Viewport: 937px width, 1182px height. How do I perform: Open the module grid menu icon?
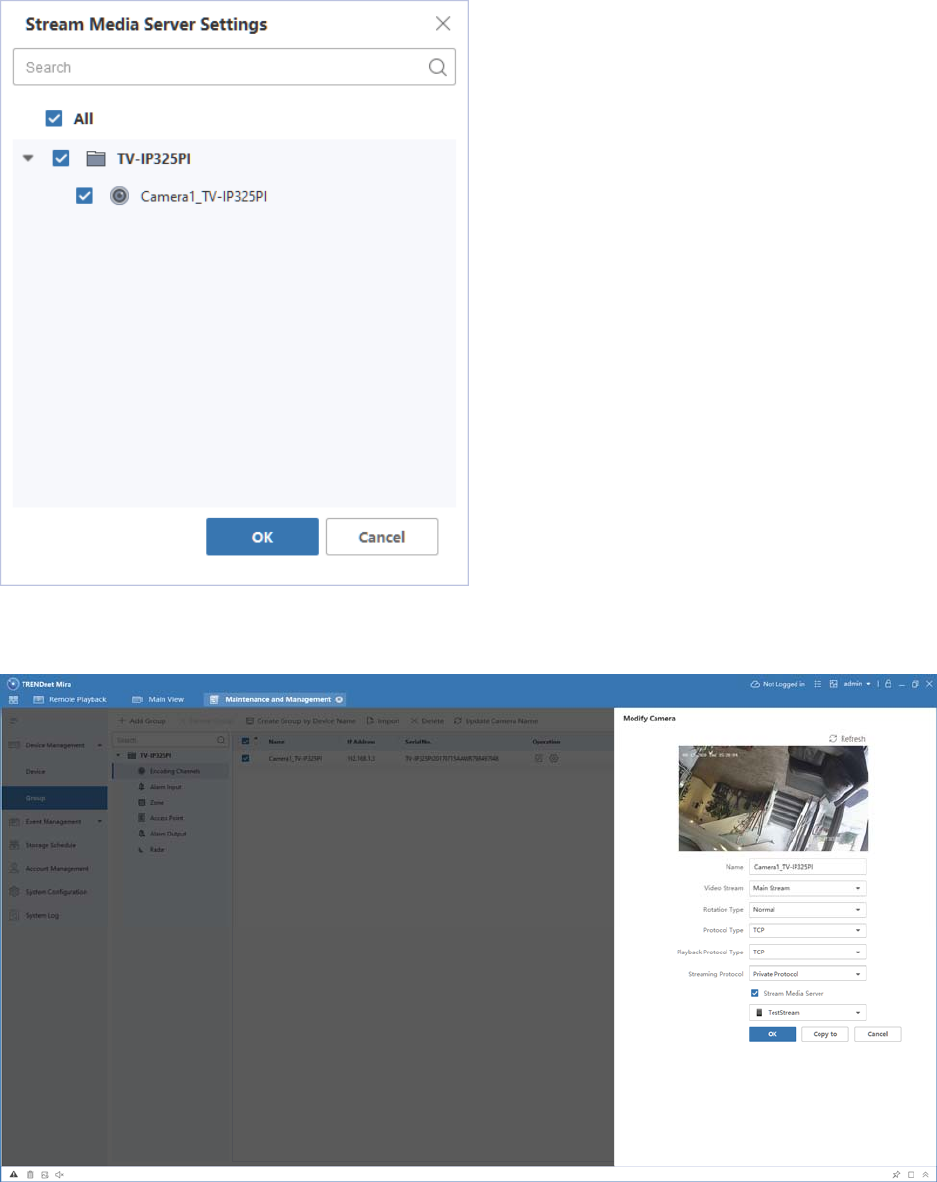tap(13, 700)
